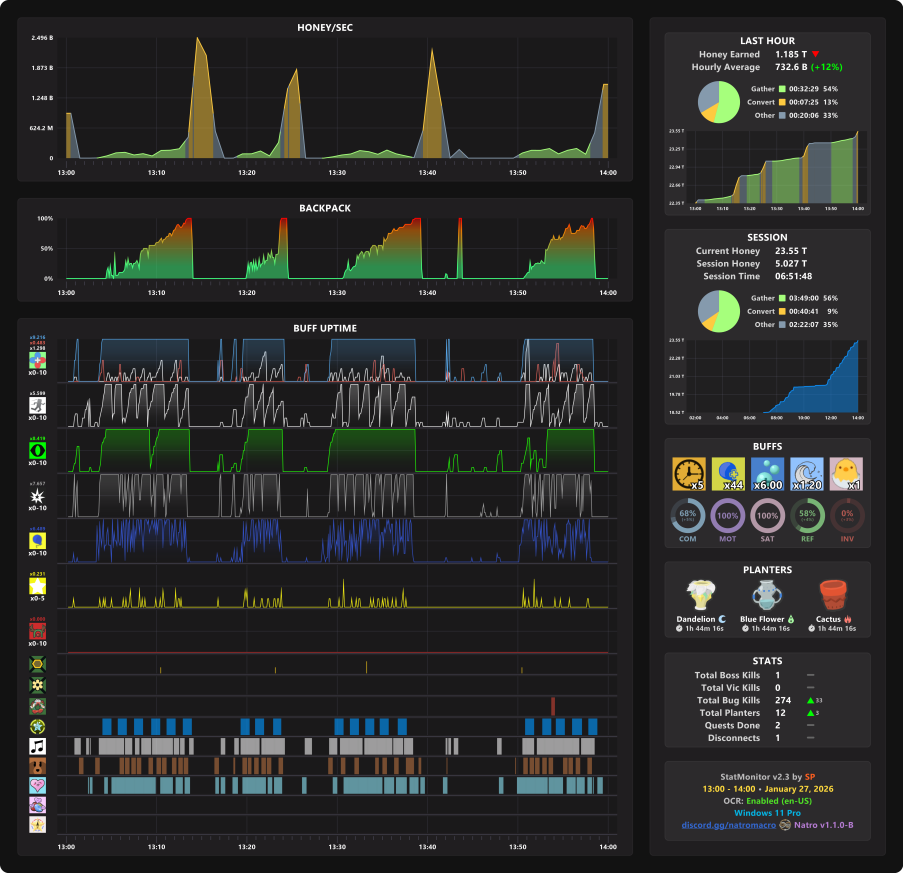Click the red down arrow beside Honey Earned
Image resolution: width=903 pixels, height=873 pixels.
click(815, 54)
